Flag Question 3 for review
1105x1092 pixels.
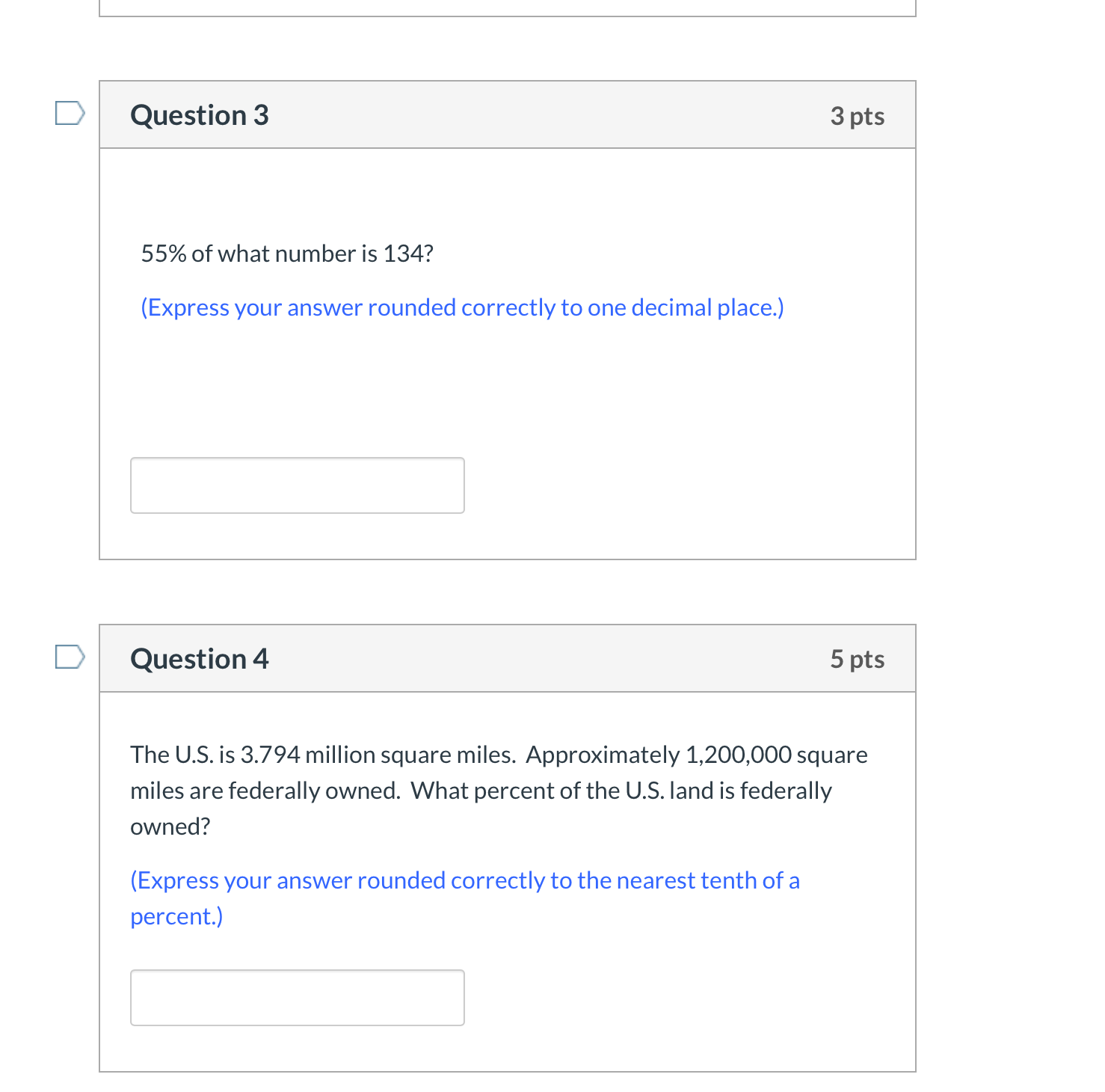(70, 114)
